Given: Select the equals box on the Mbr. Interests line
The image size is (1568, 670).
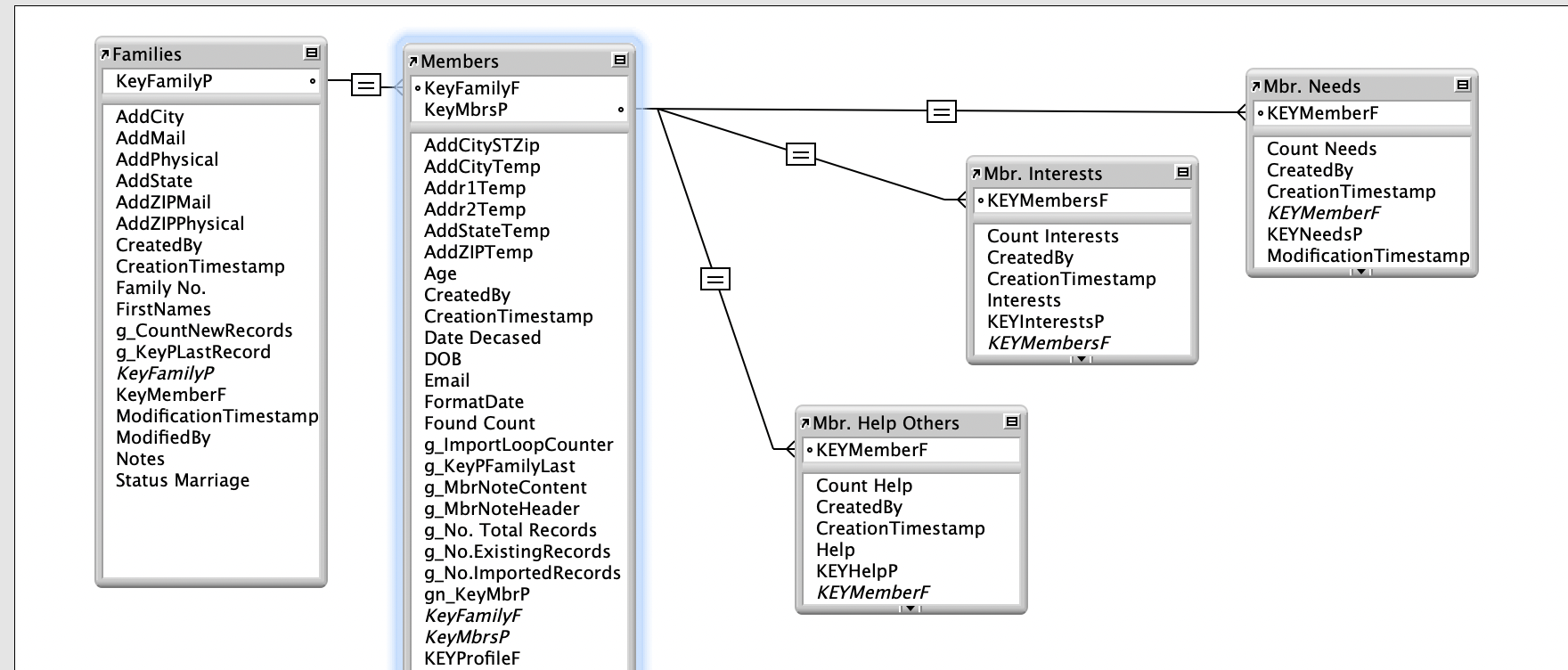Looking at the screenshot, I should [801, 155].
